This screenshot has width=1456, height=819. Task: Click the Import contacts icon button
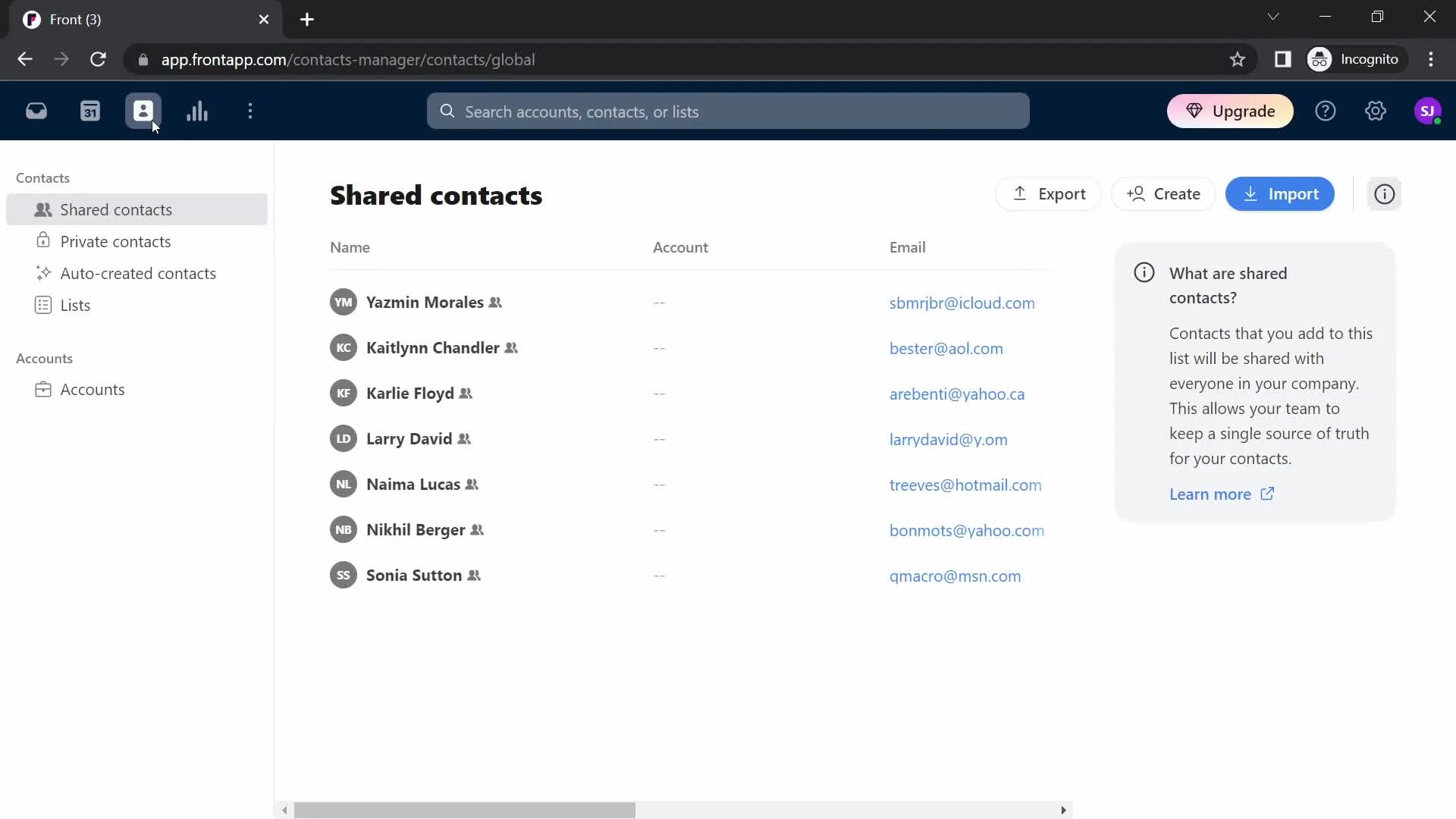1282,194
